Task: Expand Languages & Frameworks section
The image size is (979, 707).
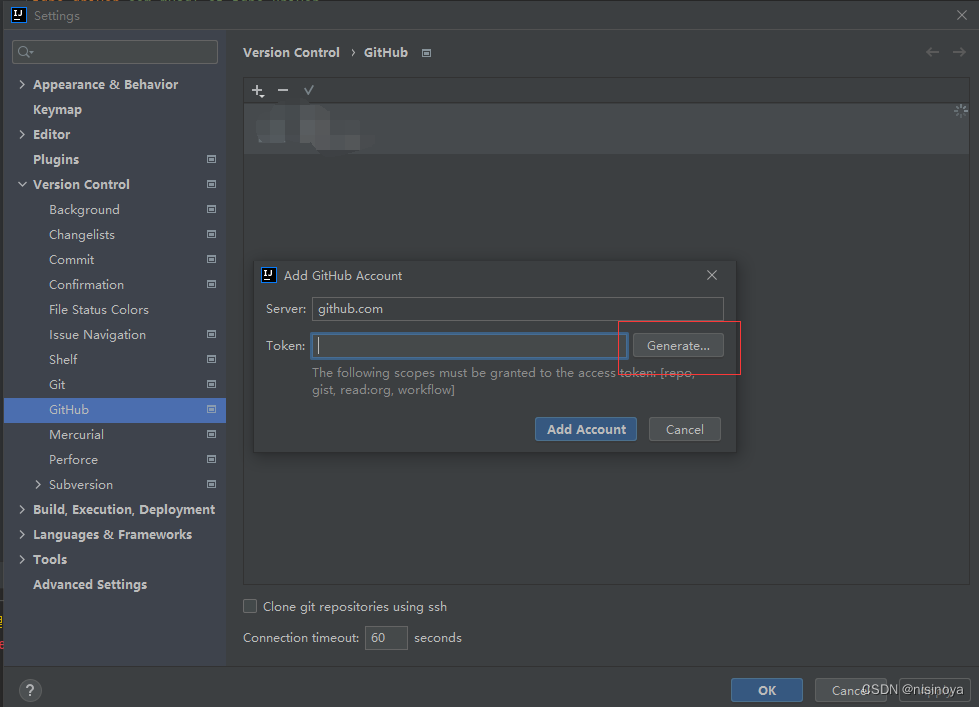Action: [22, 534]
